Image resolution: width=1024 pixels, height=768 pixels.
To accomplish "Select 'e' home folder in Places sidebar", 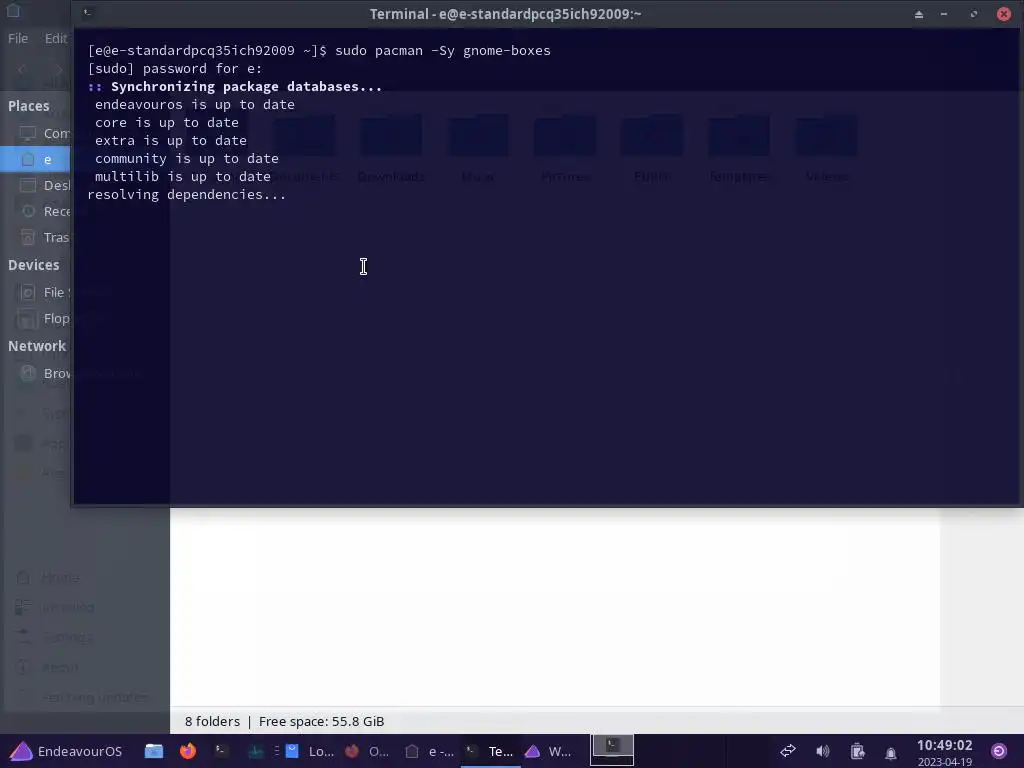I will coord(36,159).
